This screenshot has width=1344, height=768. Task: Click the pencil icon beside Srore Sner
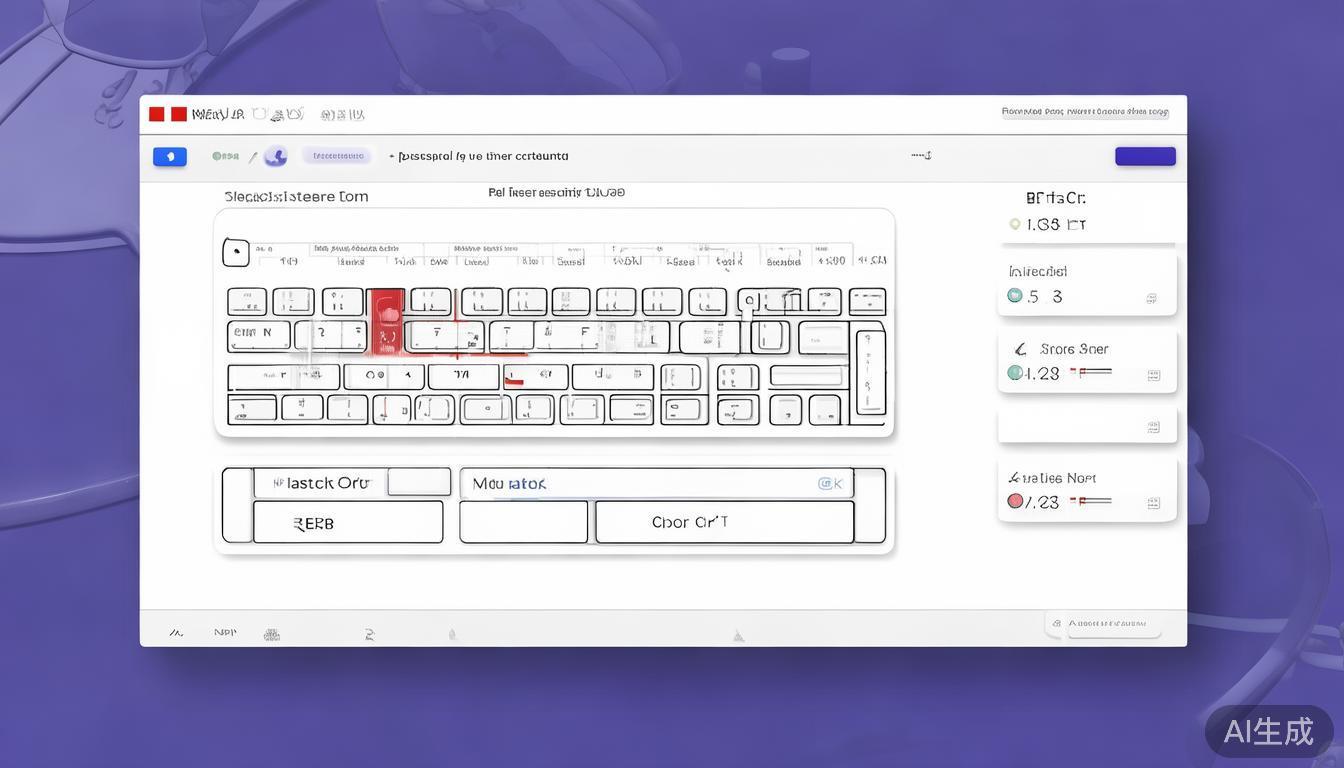tap(1020, 349)
